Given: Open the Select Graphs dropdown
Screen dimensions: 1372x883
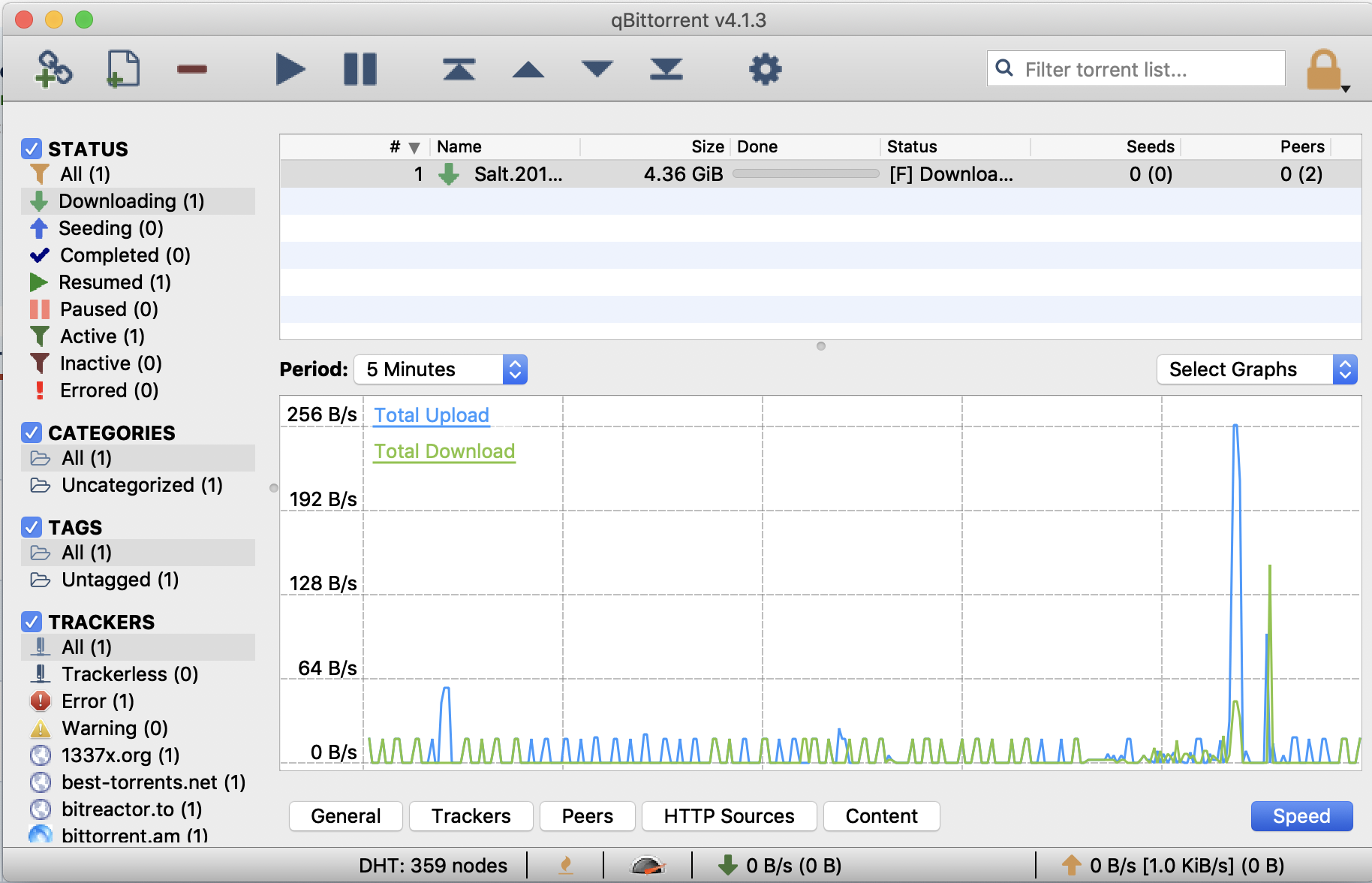Looking at the screenshot, I should (1257, 369).
